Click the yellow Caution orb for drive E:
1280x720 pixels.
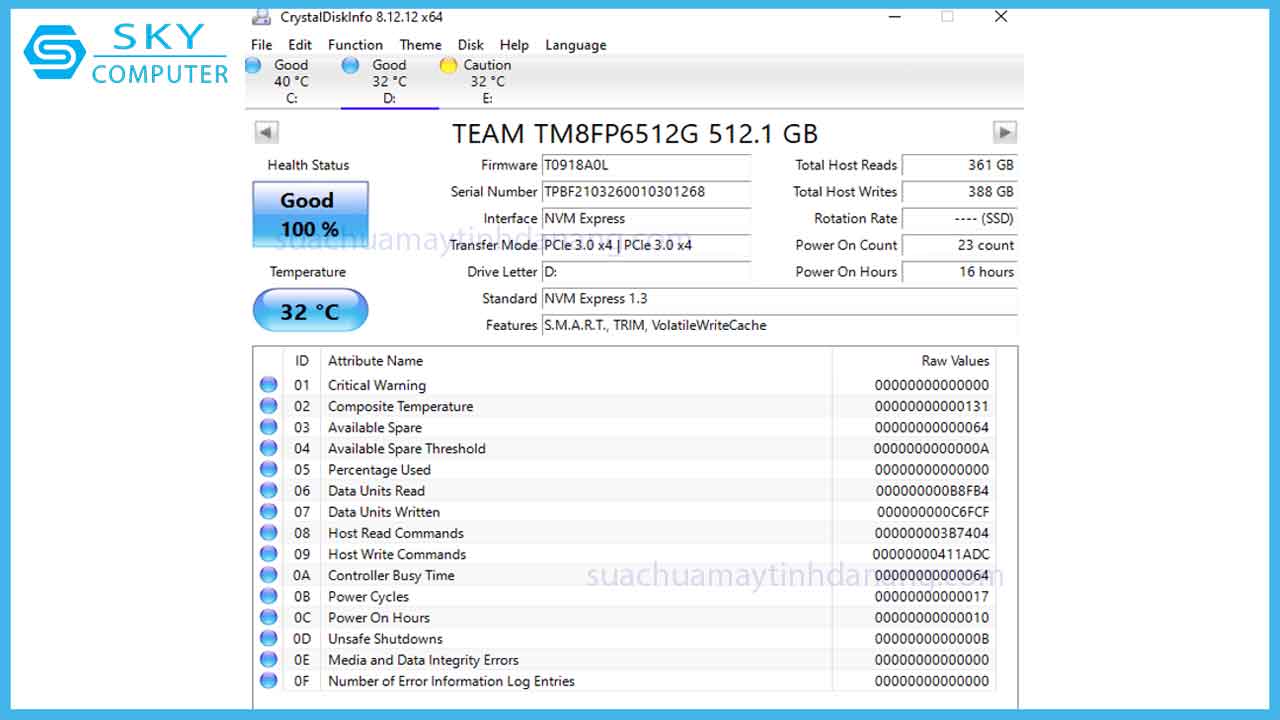pos(449,65)
